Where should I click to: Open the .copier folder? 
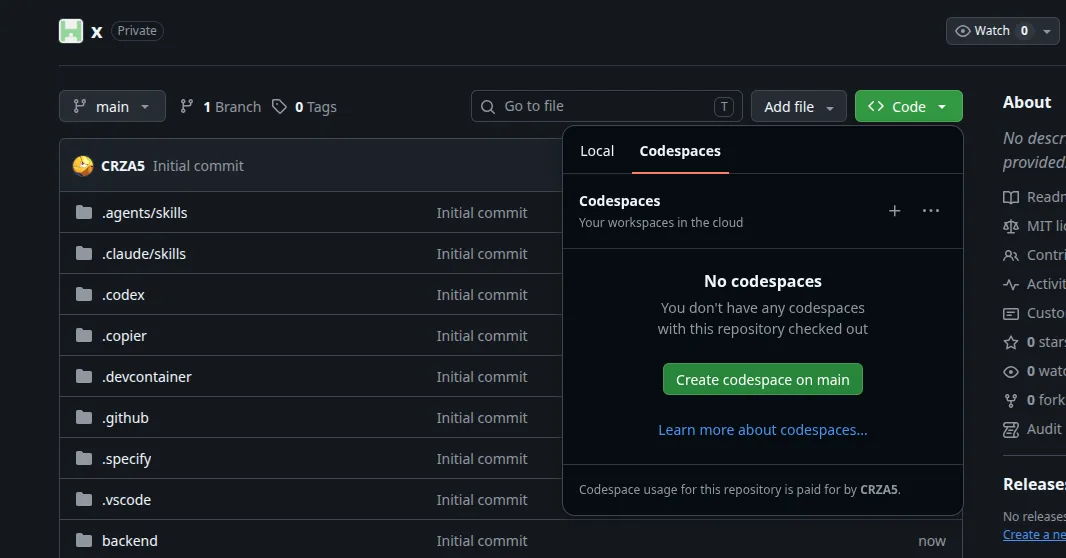[124, 336]
